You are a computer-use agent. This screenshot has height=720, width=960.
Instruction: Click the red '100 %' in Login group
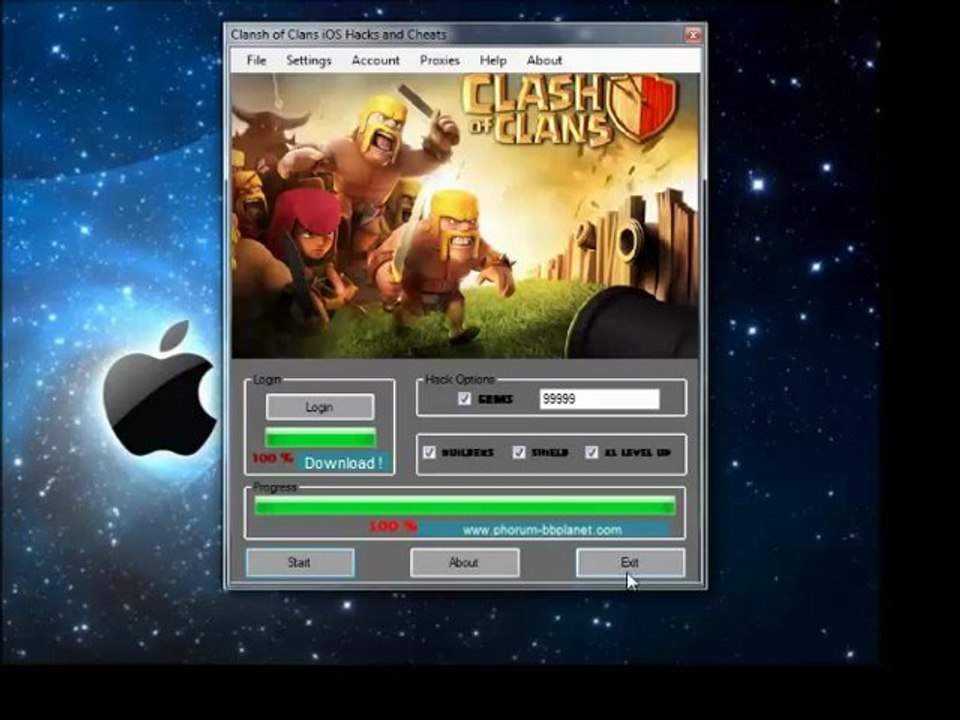[x=272, y=458]
